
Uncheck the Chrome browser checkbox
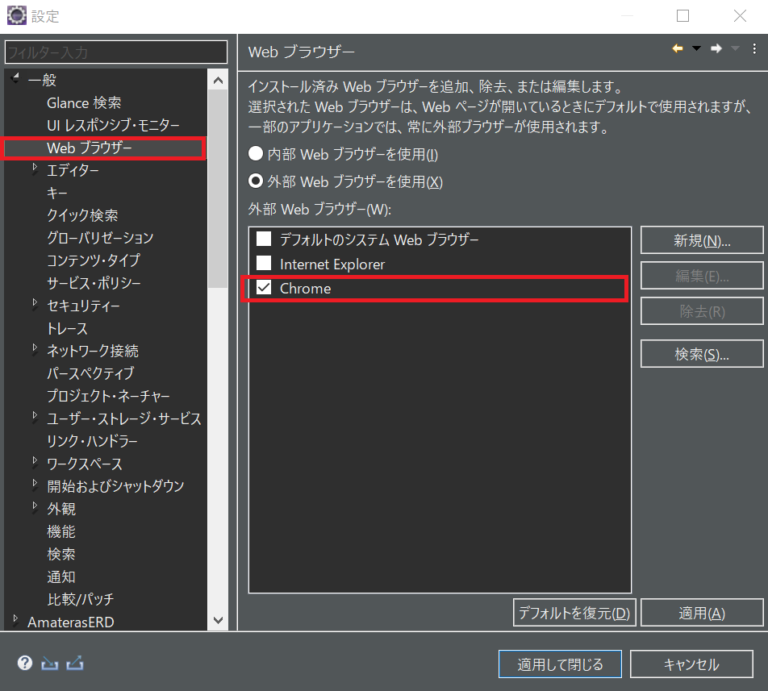(264, 289)
